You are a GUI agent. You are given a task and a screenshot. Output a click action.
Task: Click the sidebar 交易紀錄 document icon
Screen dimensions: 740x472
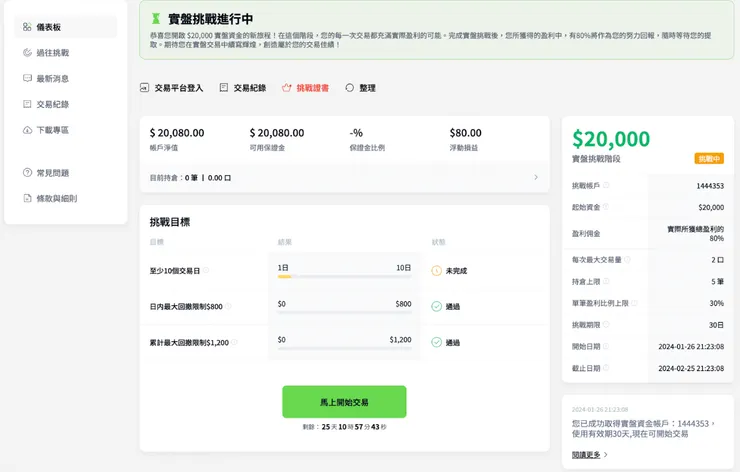(27, 104)
